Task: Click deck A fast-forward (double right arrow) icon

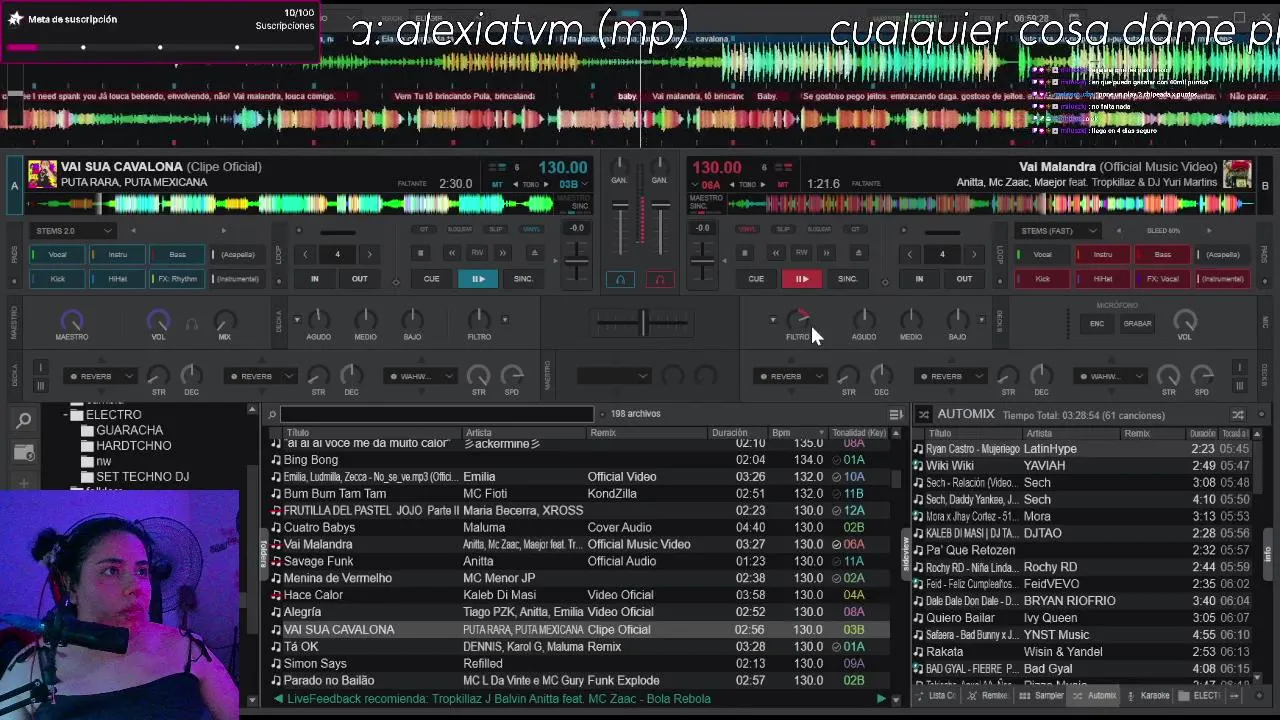Action: (x=502, y=254)
